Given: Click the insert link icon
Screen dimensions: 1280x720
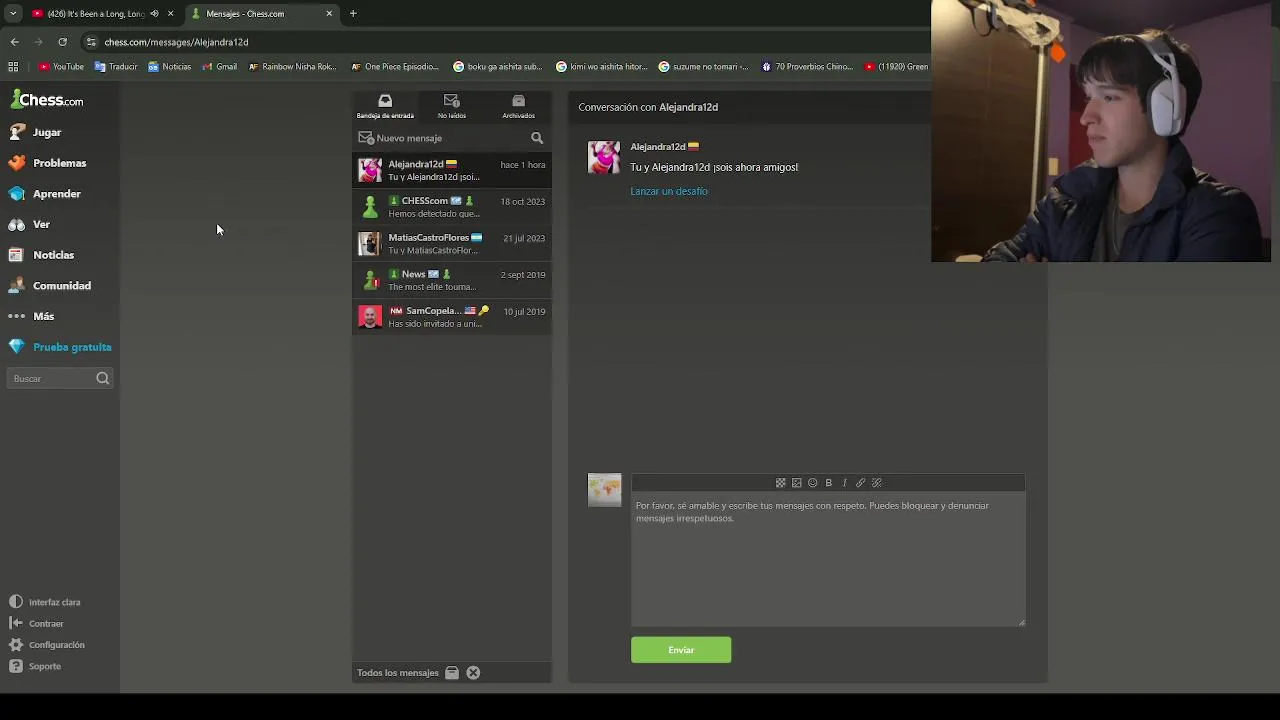Looking at the screenshot, I should click(860, 483).
